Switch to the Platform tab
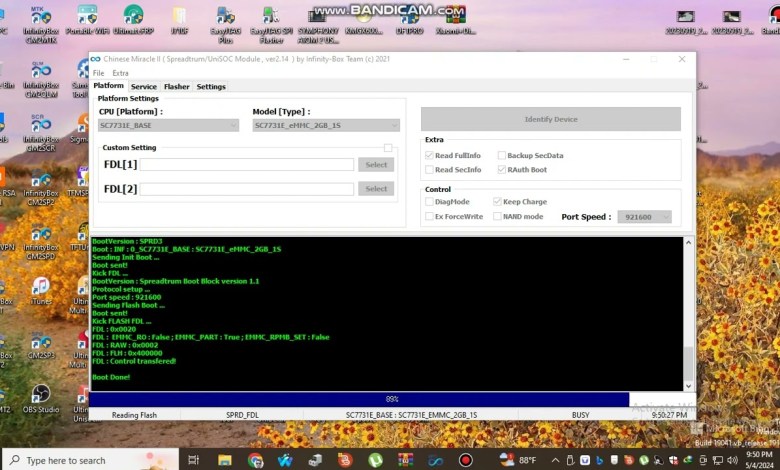Viewport: 780px width, 470px height. pos(108,86)
